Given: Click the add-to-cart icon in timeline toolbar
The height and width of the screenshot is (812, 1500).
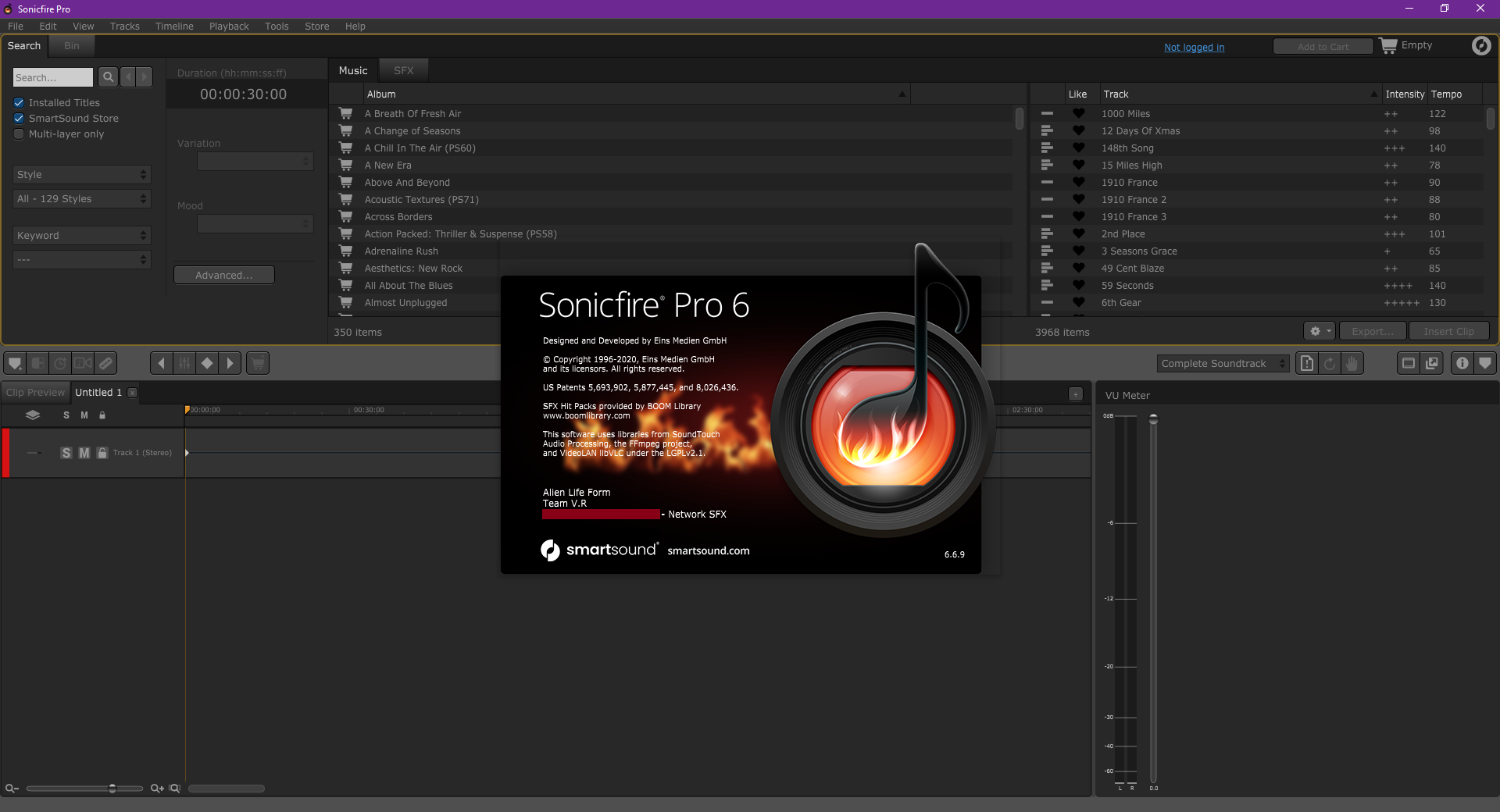Looking at the screenshot, I should coord(258,363).
